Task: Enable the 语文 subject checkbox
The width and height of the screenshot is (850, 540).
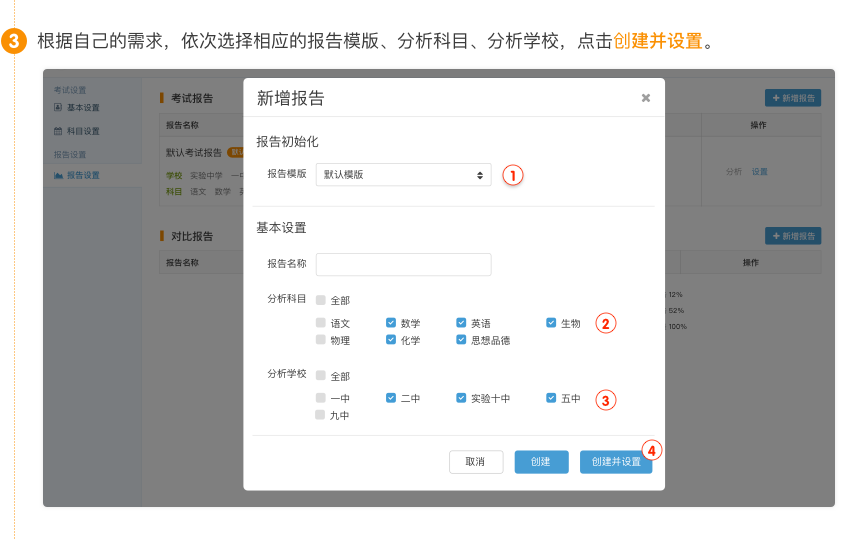Action: [321, 323]
